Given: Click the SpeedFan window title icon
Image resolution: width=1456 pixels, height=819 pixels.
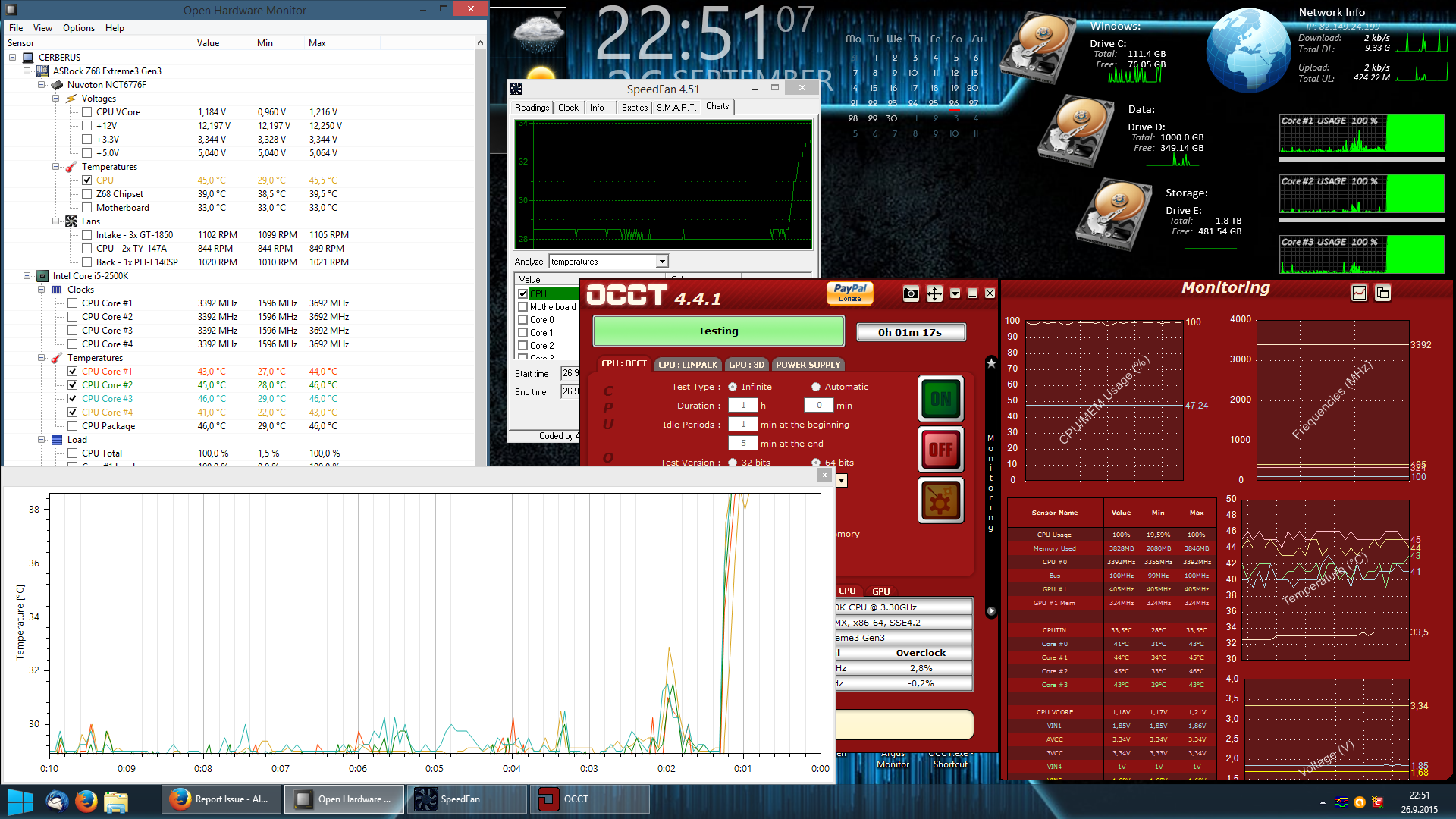Looking at the screenshot, I should 516,89.
